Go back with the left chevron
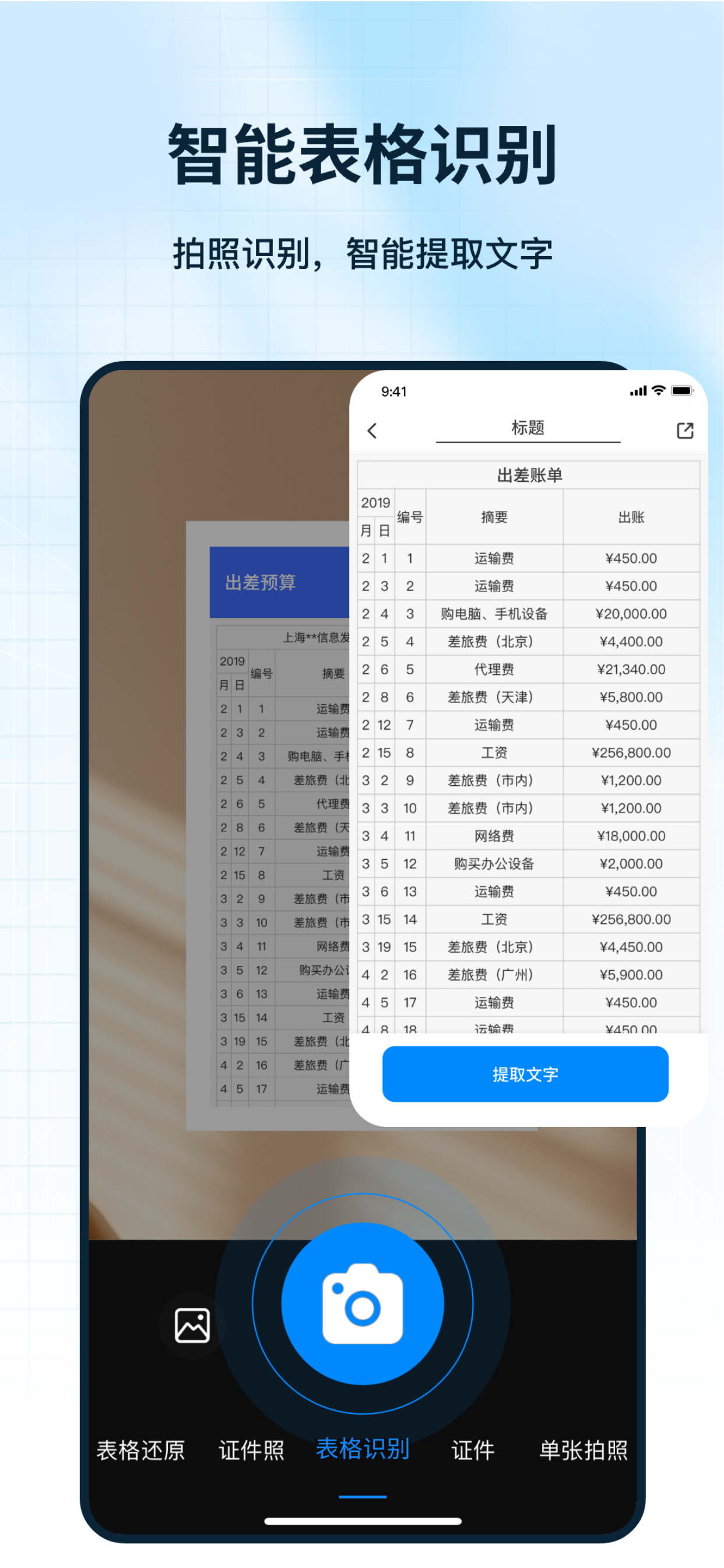 click(x=372, y=430)
